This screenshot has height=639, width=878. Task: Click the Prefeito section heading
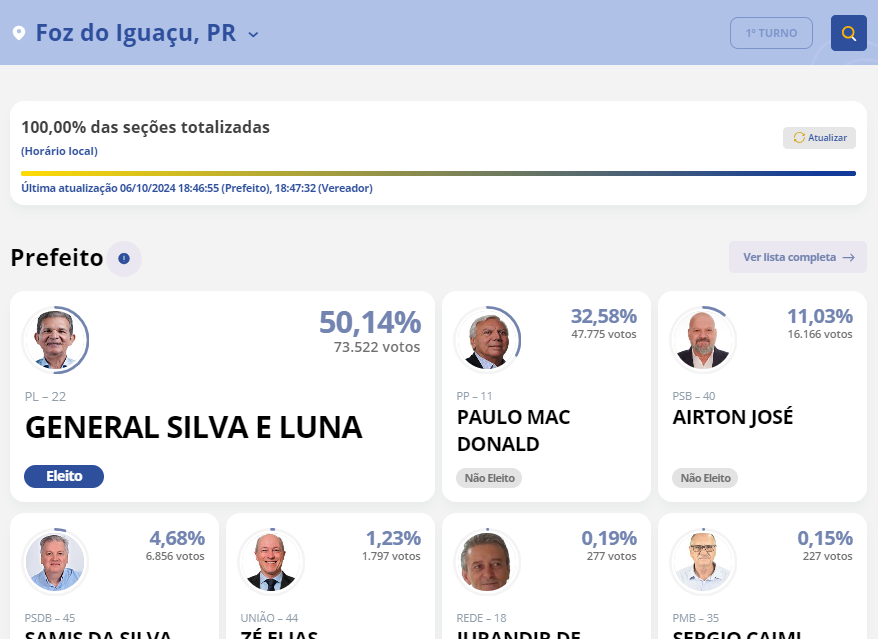coord(57,258)
